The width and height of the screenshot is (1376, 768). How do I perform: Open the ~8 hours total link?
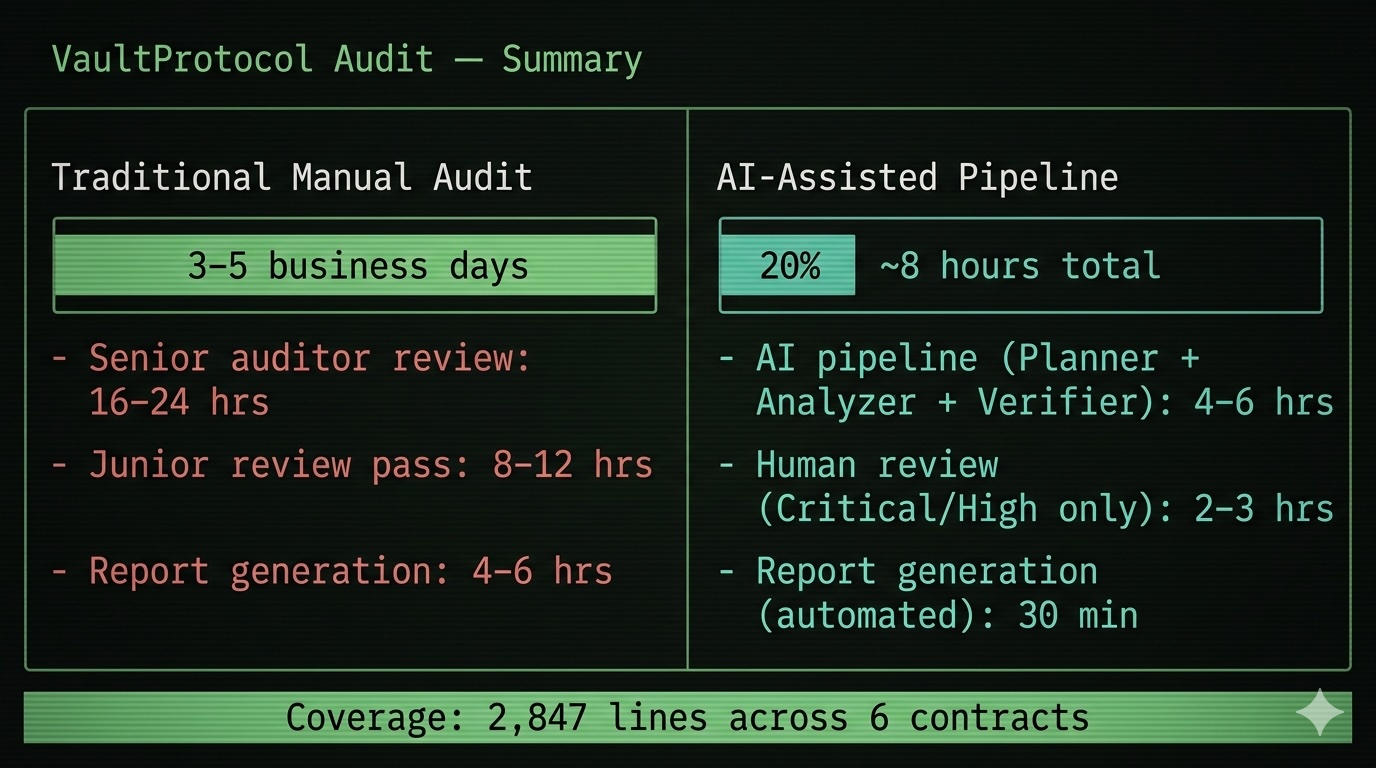[1019, 264]
